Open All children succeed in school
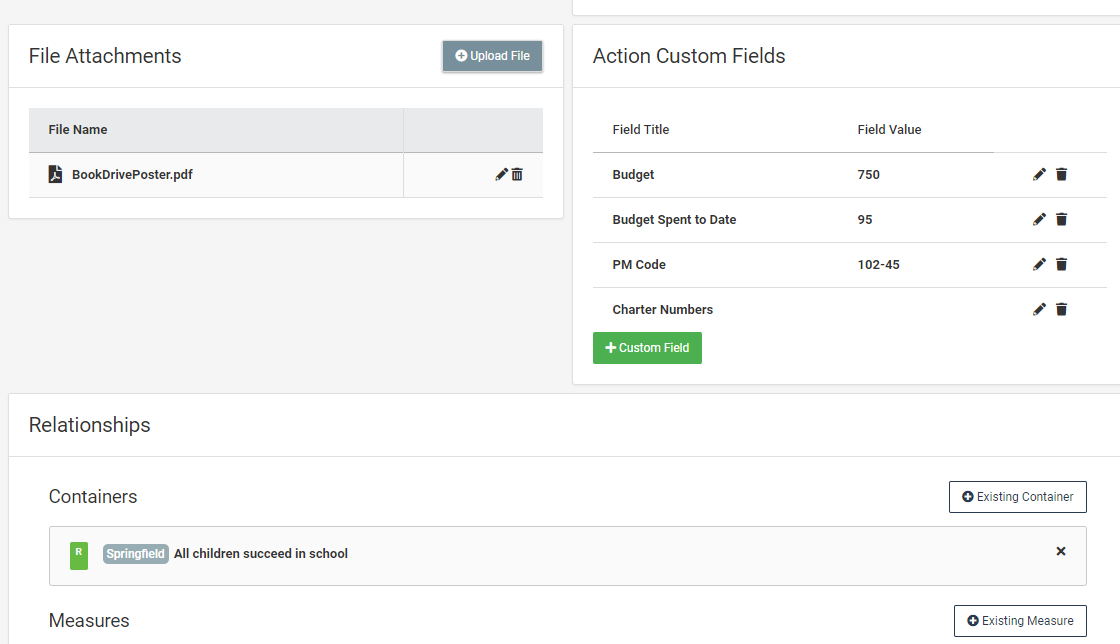 tap(261, 554)
